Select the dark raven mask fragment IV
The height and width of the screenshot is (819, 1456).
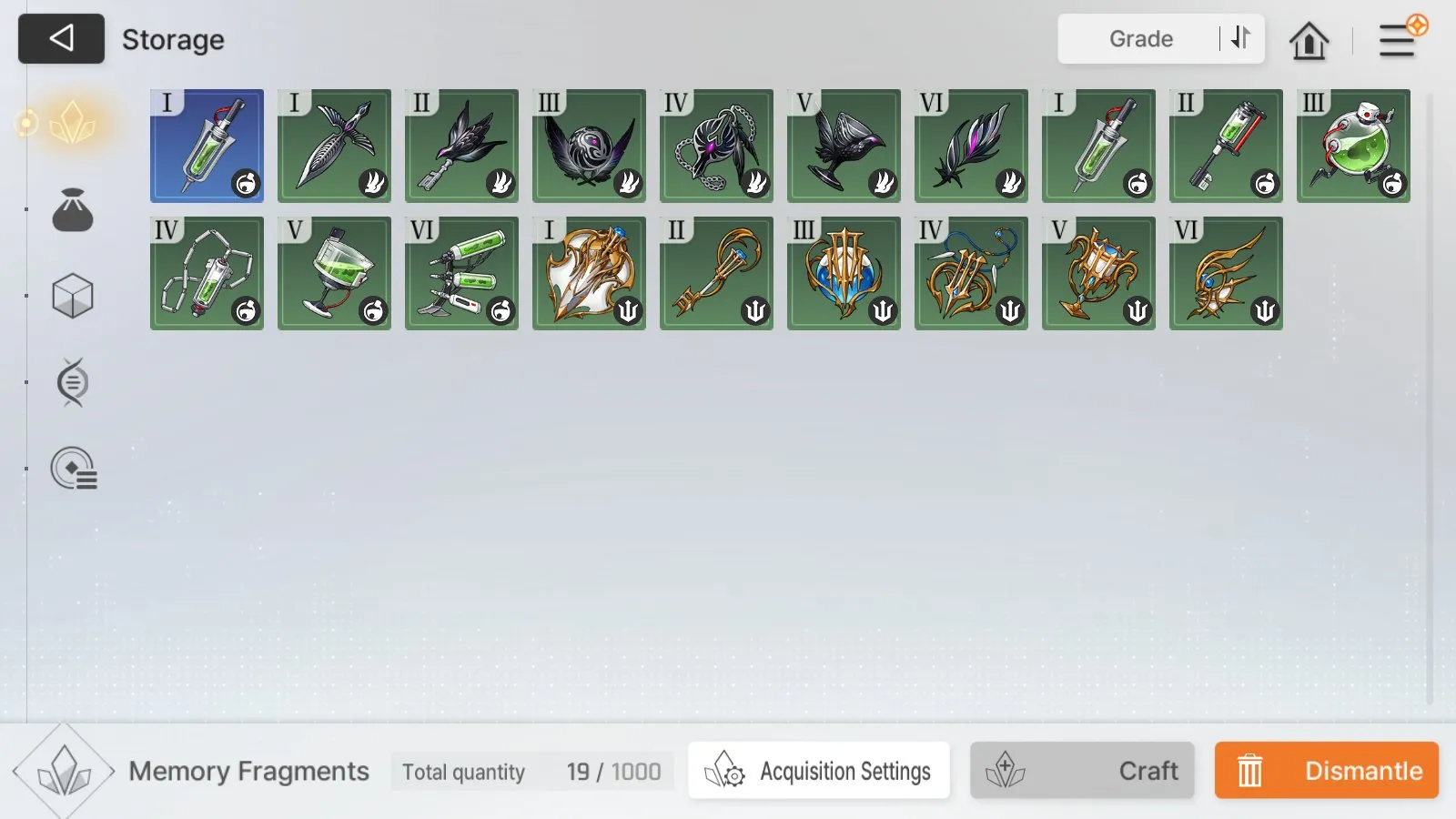(x=716, y=146)
